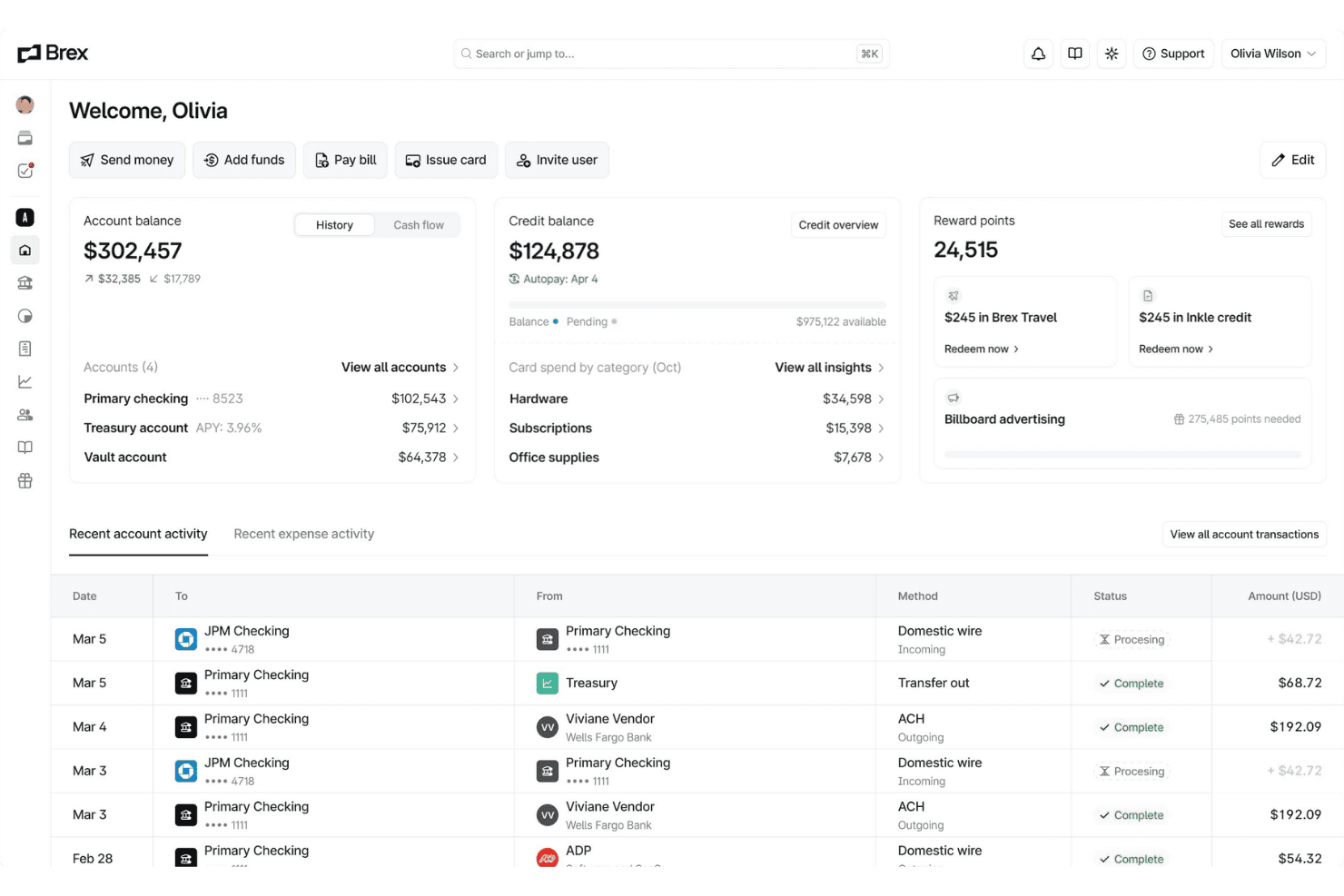This screenshot has width=1344, height=896.
Task: Click the Pay bill button
Action: [x=346, y=160]
